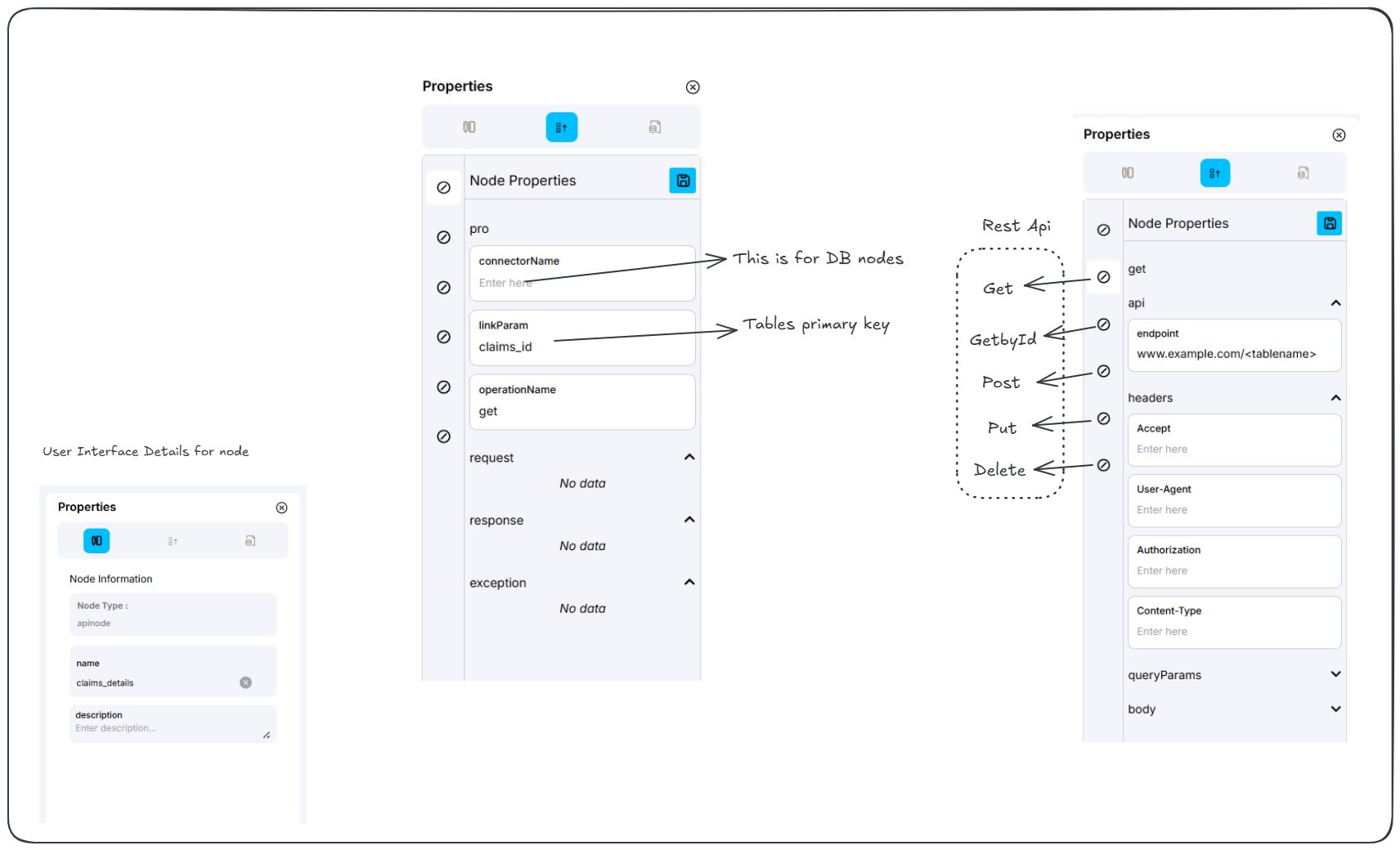Screen dimensions: 1400x850
Task: Click the sidebar icon the Post arrow points to
Action: coord(1103,371)
